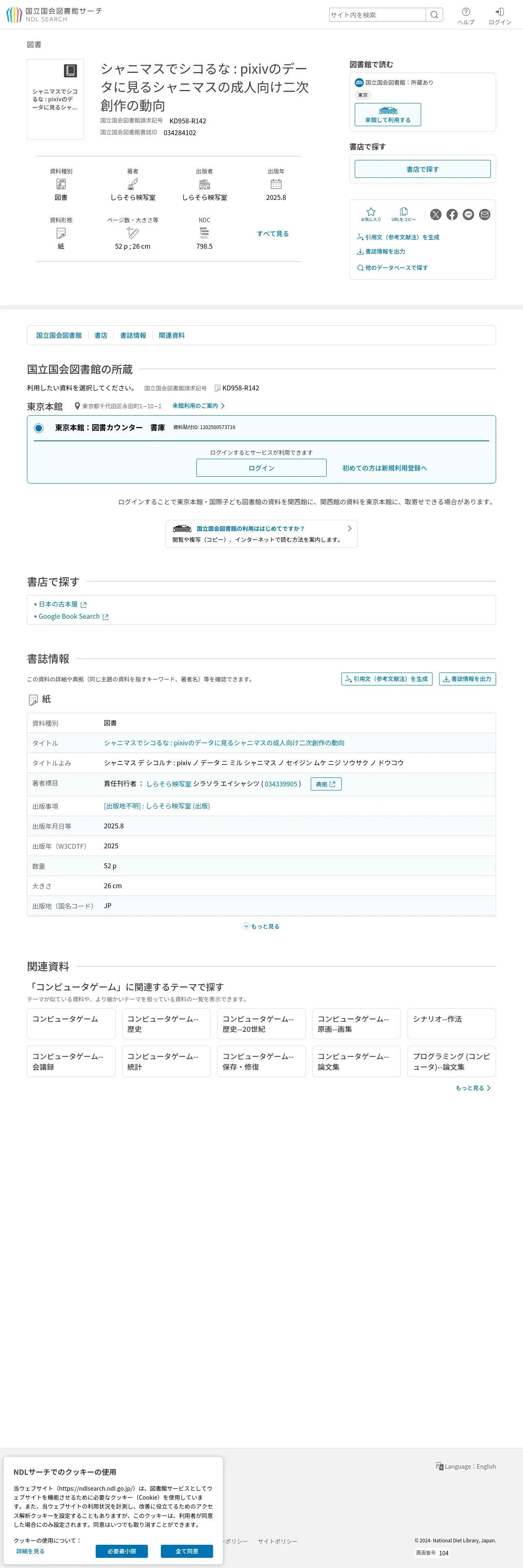Add to favorites with star icon
Screen dimensions: 523x1568
click(371, 214)
